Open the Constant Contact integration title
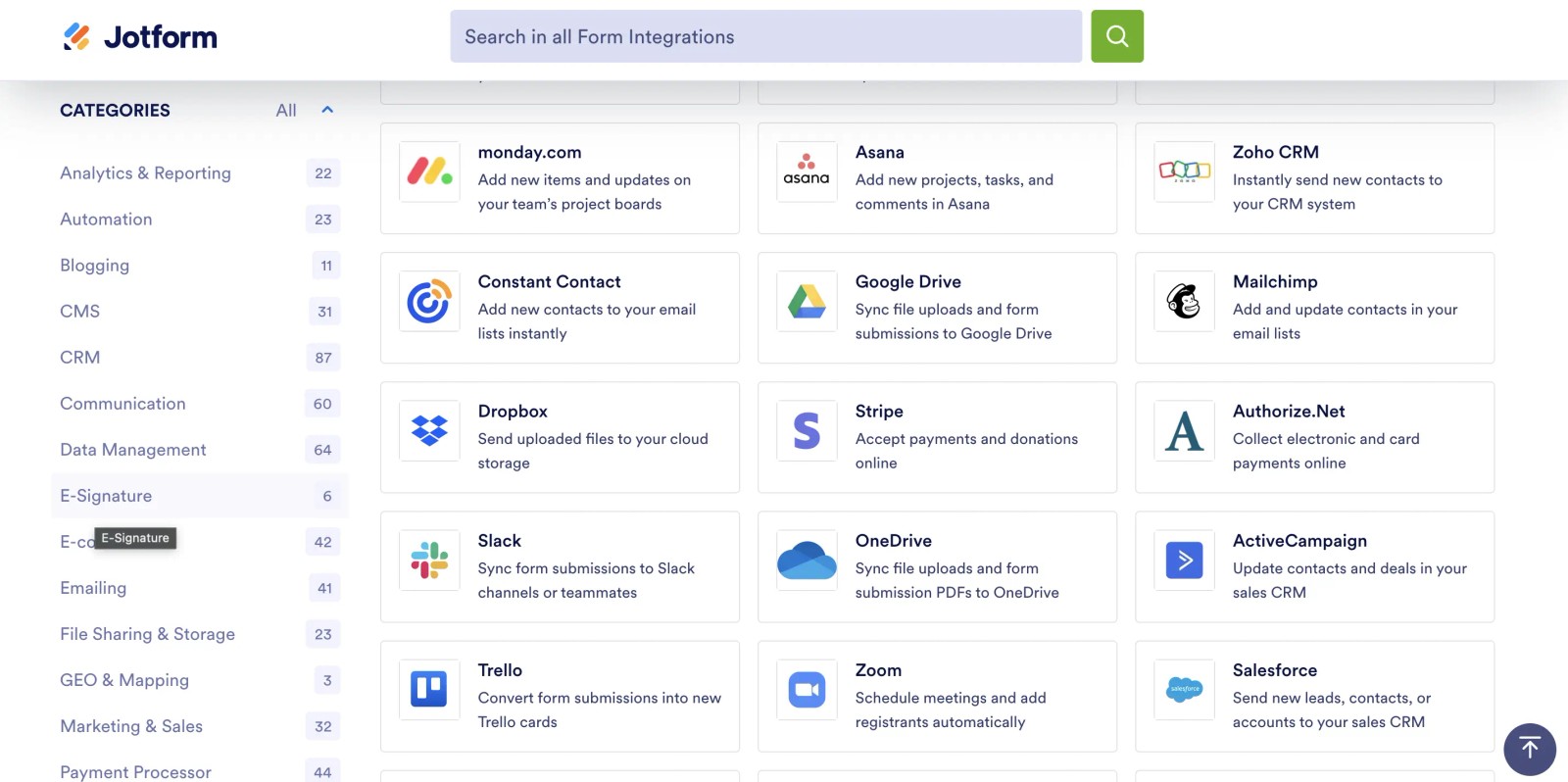1568x782 pixels. (x=549, y=281)
